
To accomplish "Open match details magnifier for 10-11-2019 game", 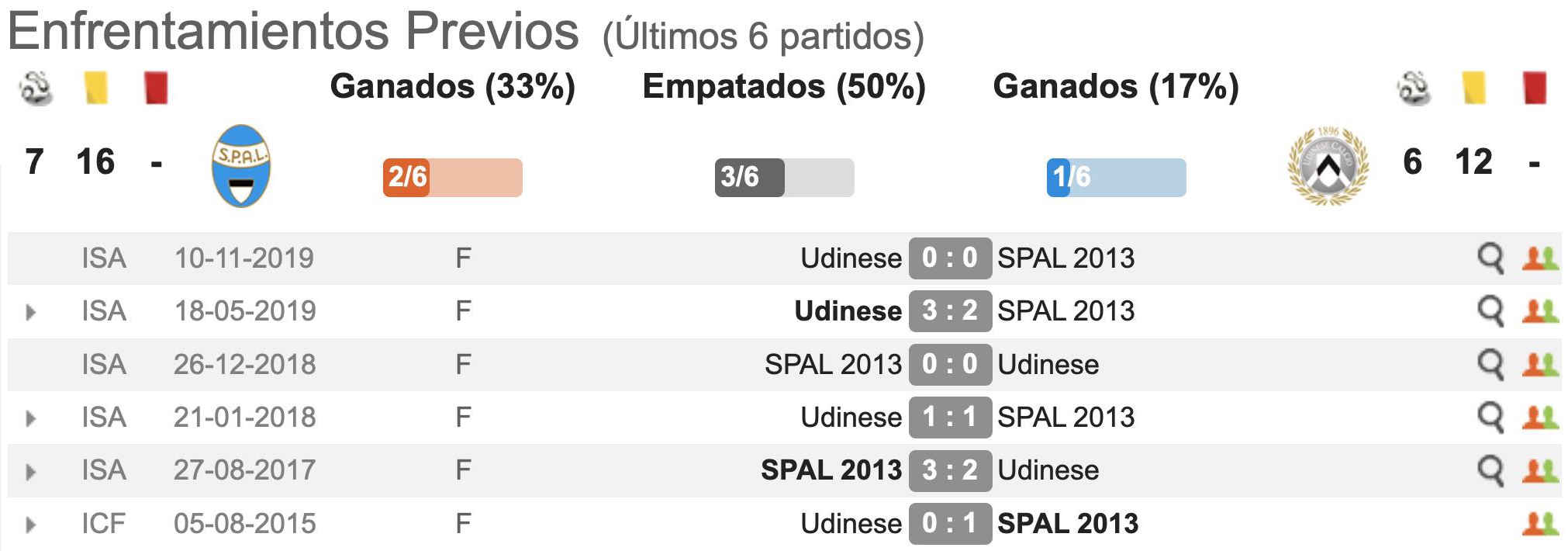I will coord(1490,258).
